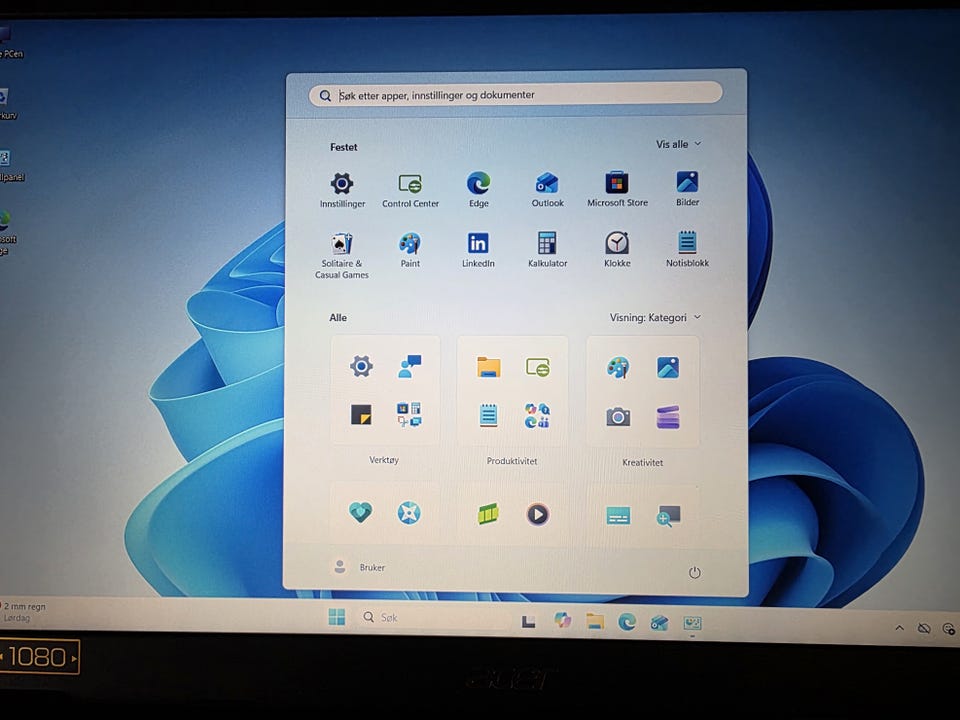This screenshot has height=720, width=960.
Task: Open Innstillinger from pinned apps
Action: pyautogui.click(x=342, y=185)
